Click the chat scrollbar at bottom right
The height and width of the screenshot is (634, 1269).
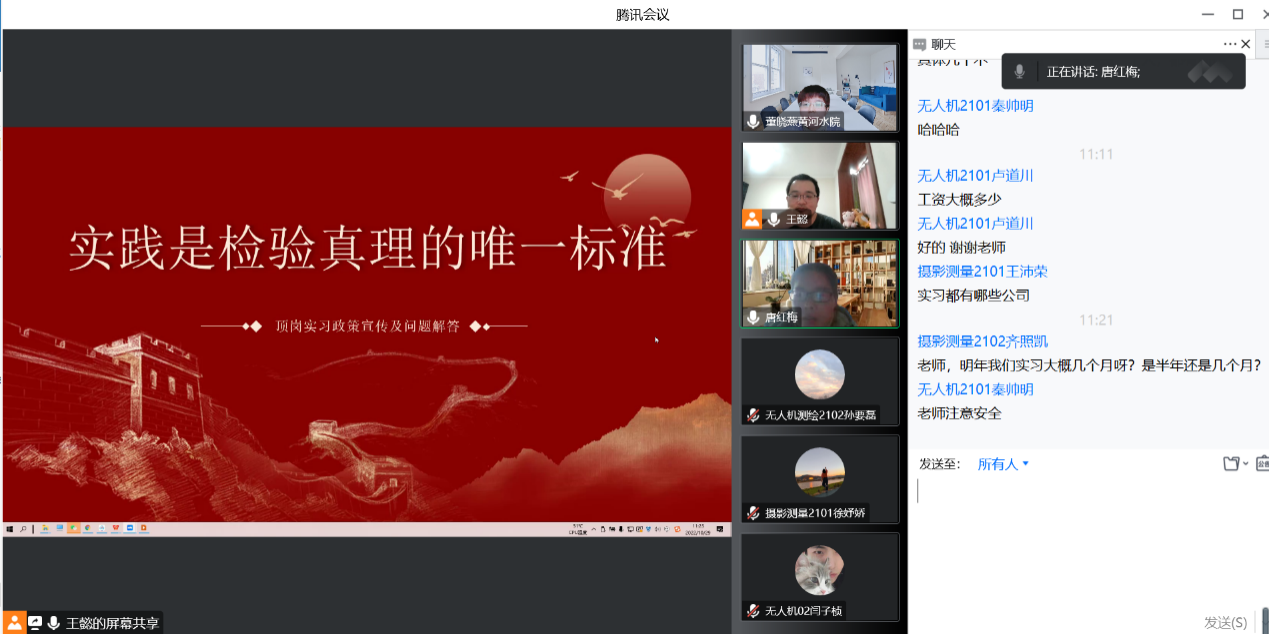point(1264,618)
